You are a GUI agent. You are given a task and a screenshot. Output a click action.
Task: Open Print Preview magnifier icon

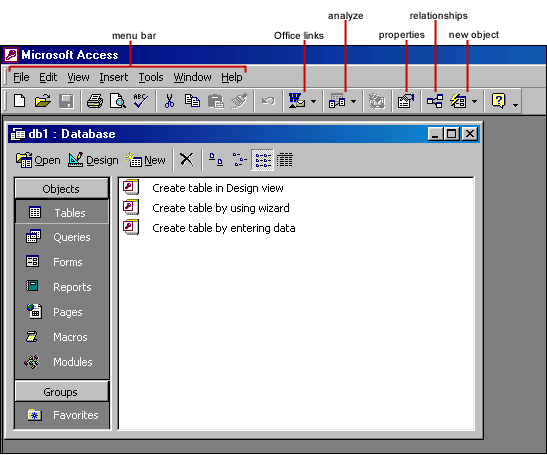[118, 101]
